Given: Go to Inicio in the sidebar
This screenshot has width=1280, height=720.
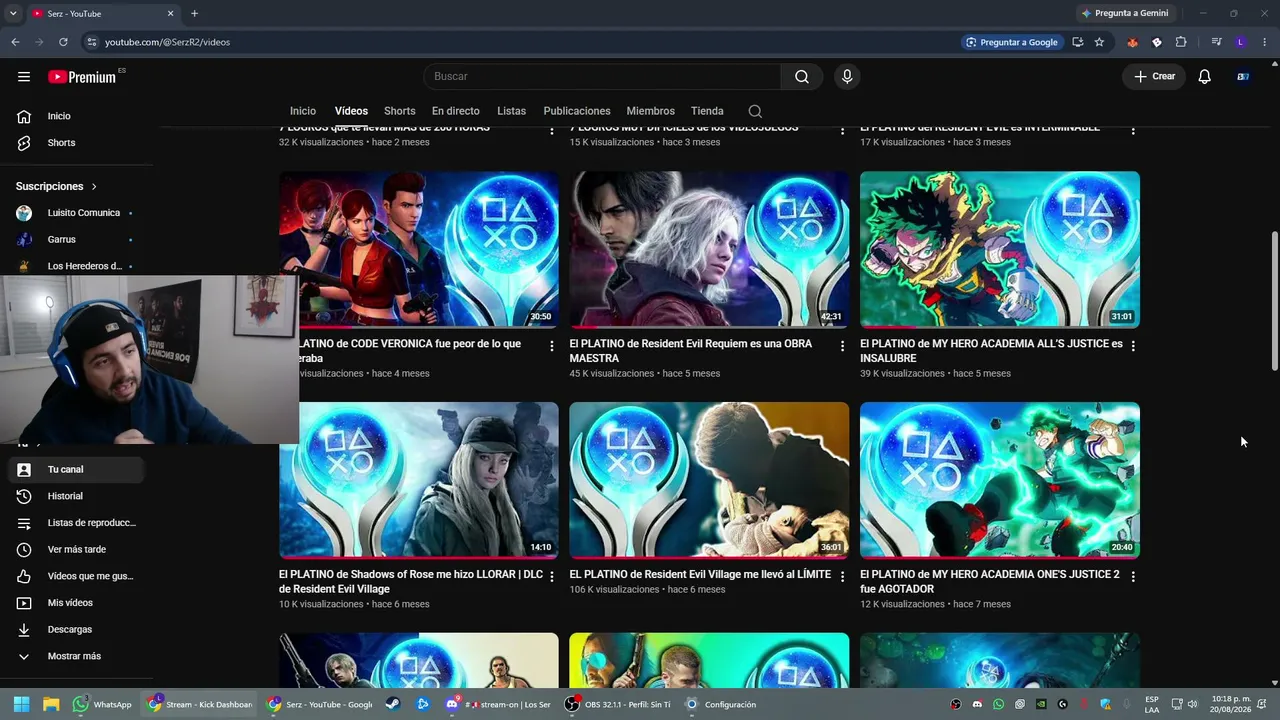Looking at the screenshot, I should click(75, 116).
